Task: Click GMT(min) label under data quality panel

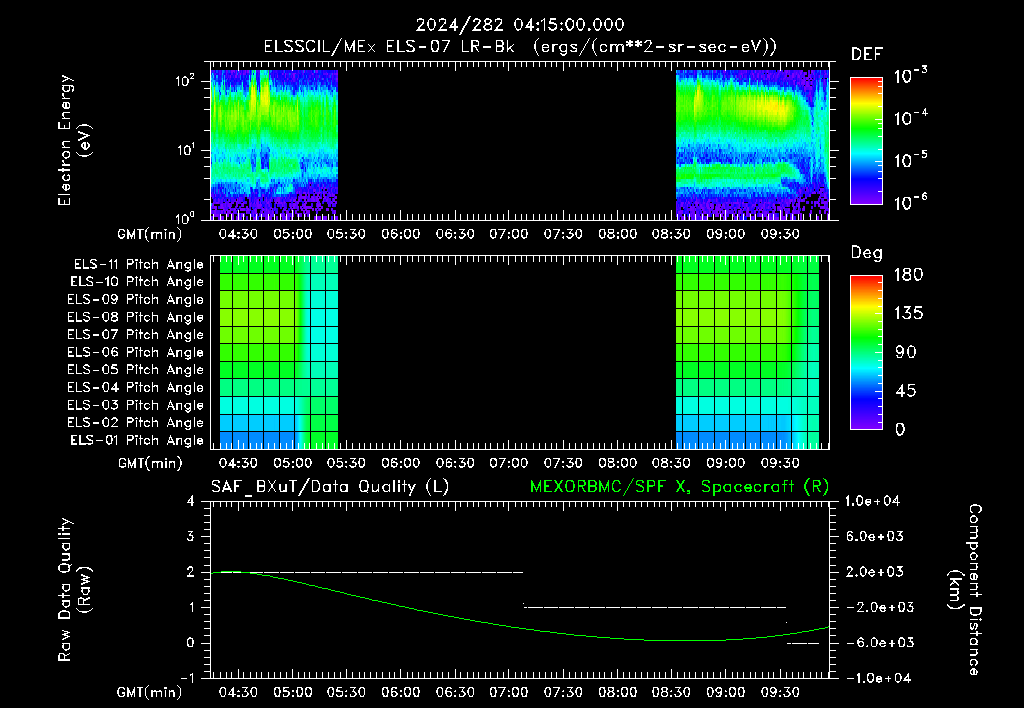Action: click(150, 692)
